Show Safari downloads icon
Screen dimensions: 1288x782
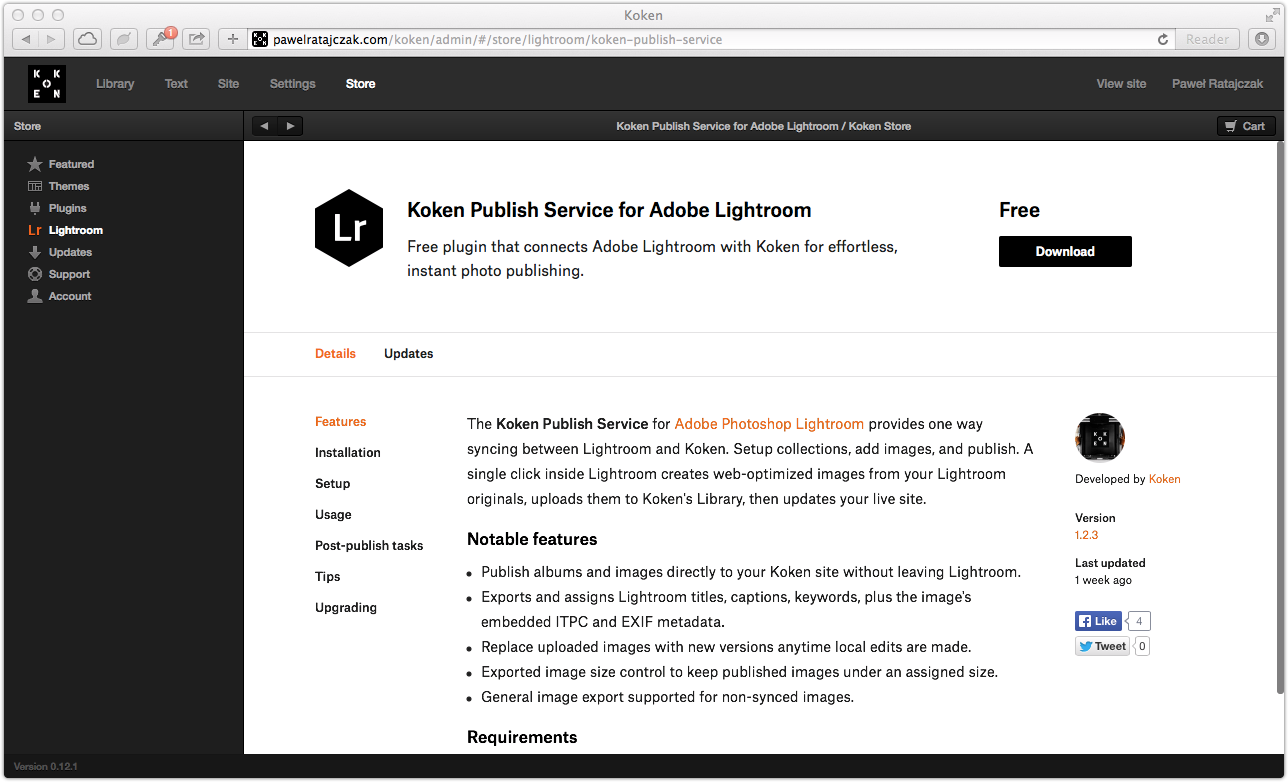[1262, 39]
